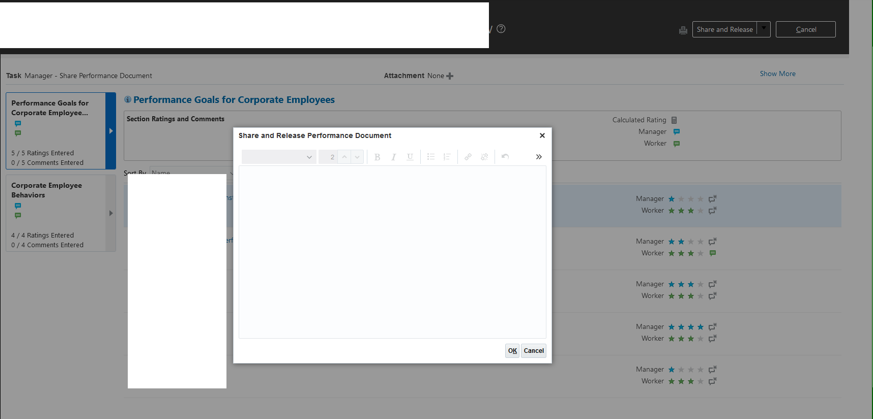Click the Share and Release header button
Viewport: 873px width, 419px height.
725,29
